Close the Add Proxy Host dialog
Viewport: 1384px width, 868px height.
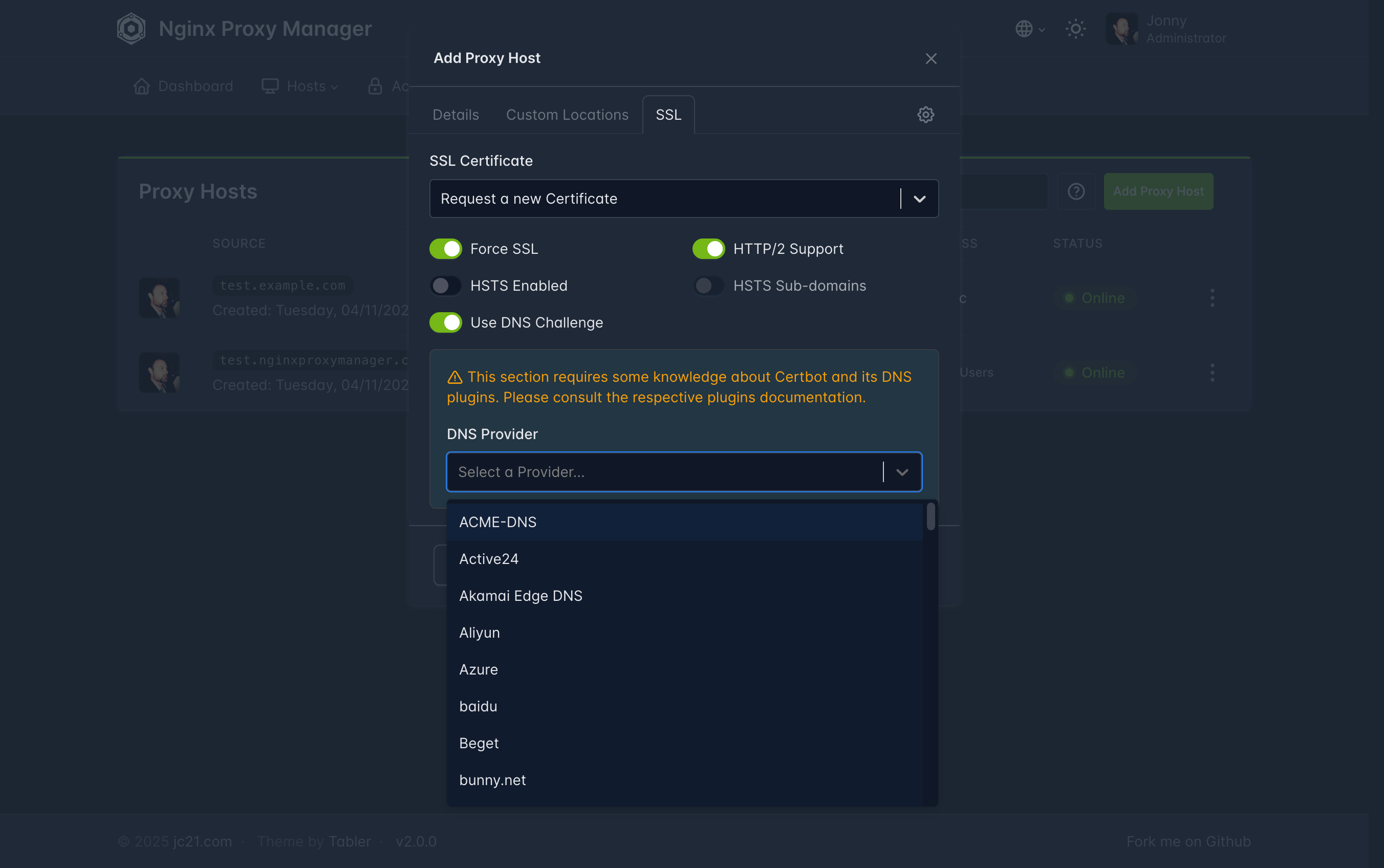[931, 58]
